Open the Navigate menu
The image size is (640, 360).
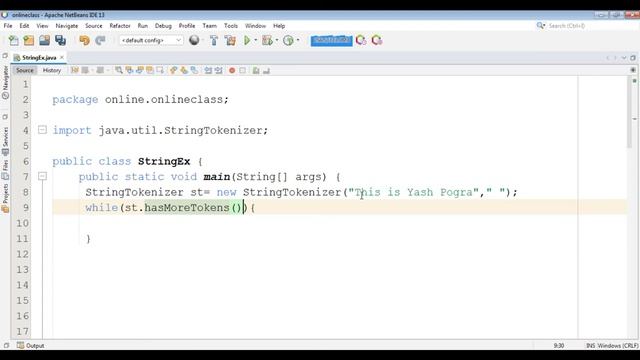coord(67,26)
